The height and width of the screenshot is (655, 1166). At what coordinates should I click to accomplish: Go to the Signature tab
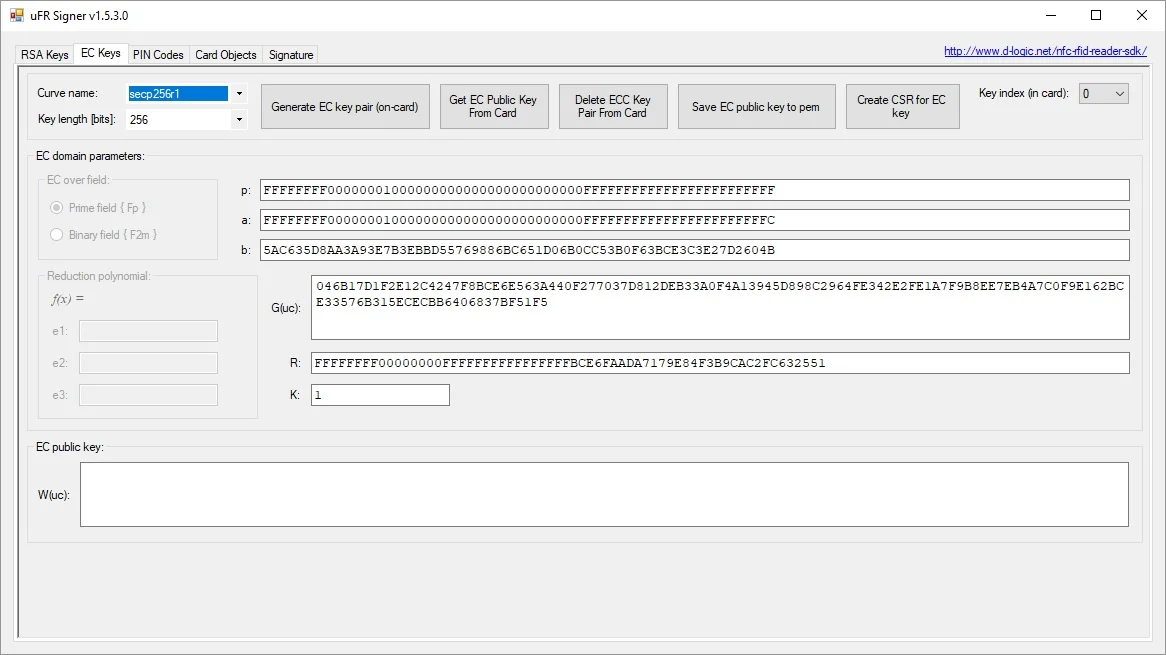pos(291,55)
